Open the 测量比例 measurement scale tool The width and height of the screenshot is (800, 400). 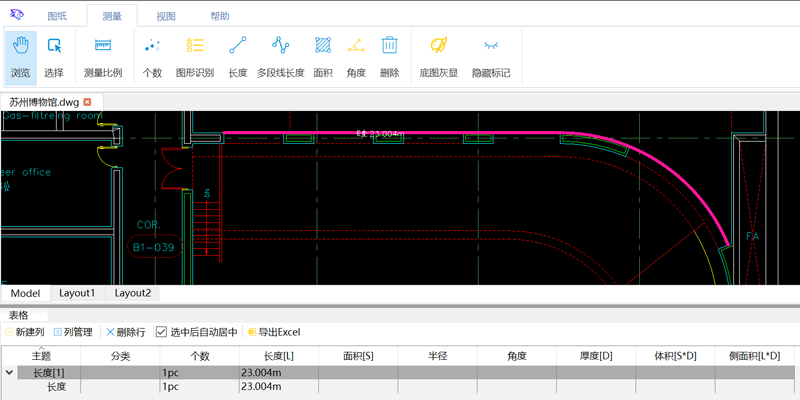(102, 56)
